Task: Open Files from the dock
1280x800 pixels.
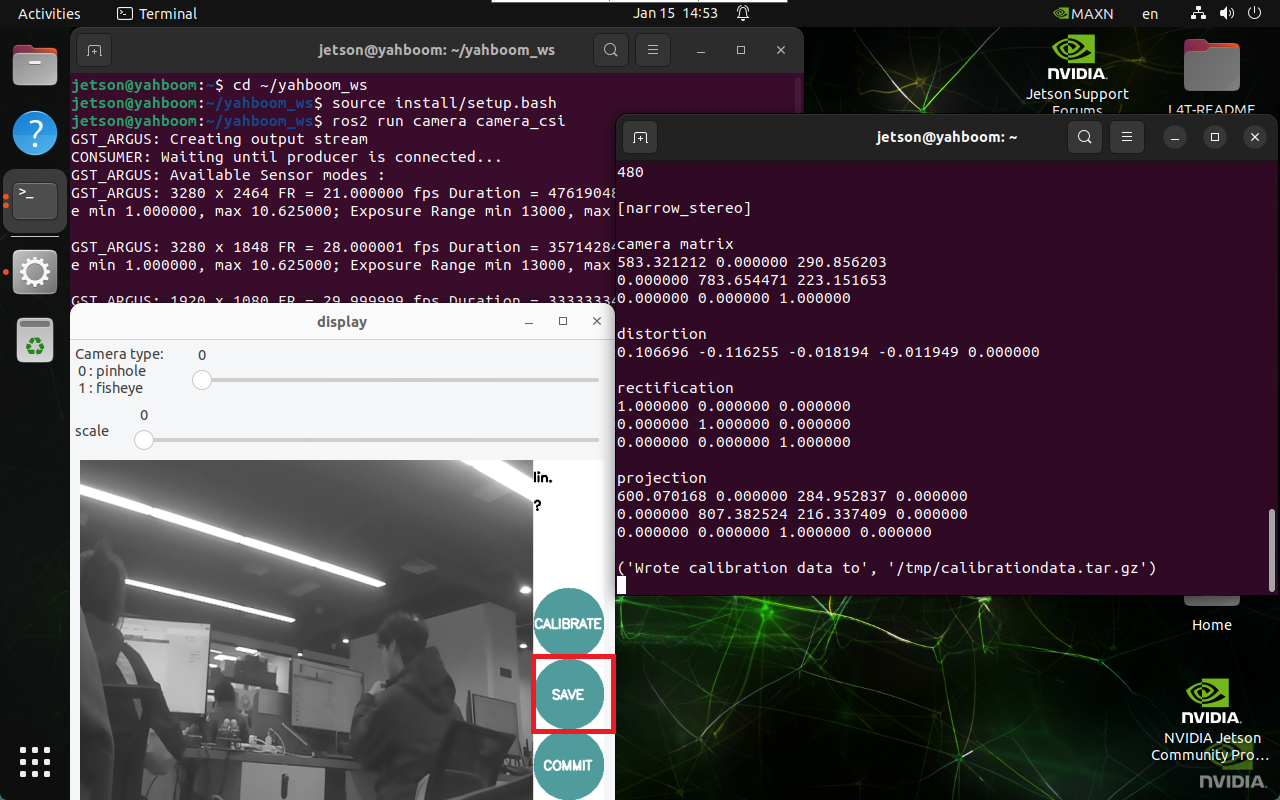Action: click(35, 65)
